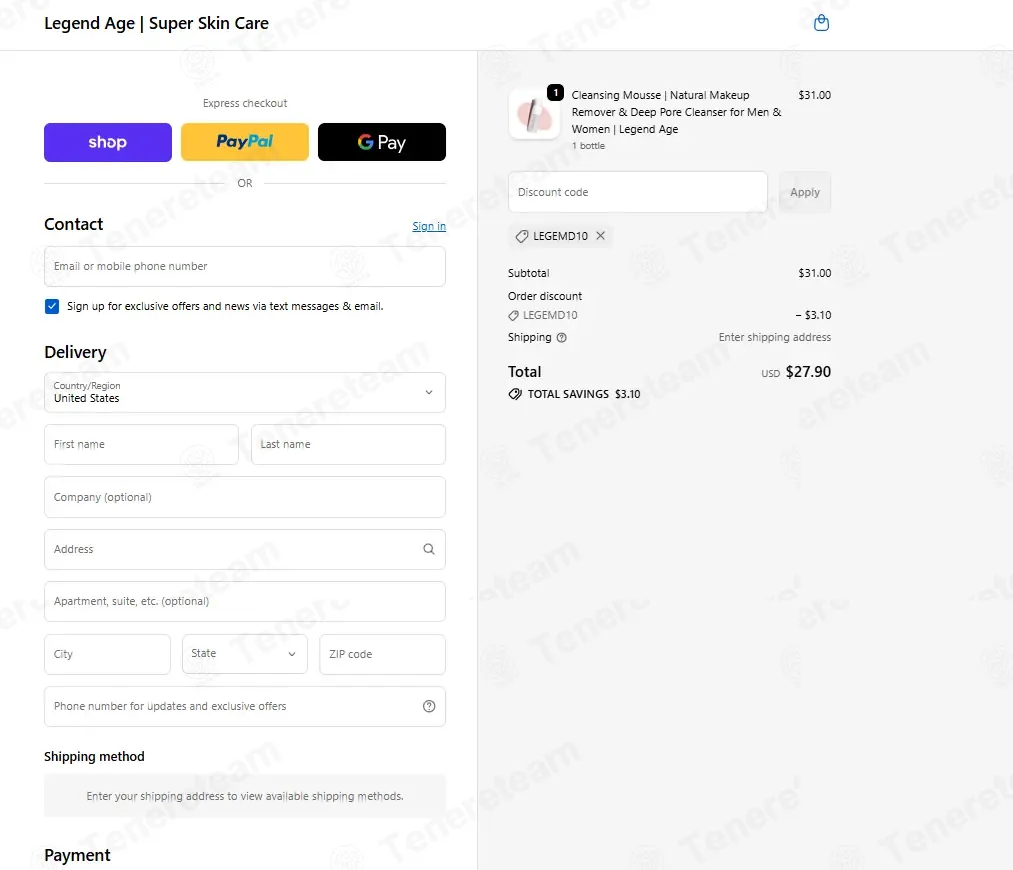1013x870 pixels.
Task: Expand the State dropdown
Action: [x=245, y=654]
